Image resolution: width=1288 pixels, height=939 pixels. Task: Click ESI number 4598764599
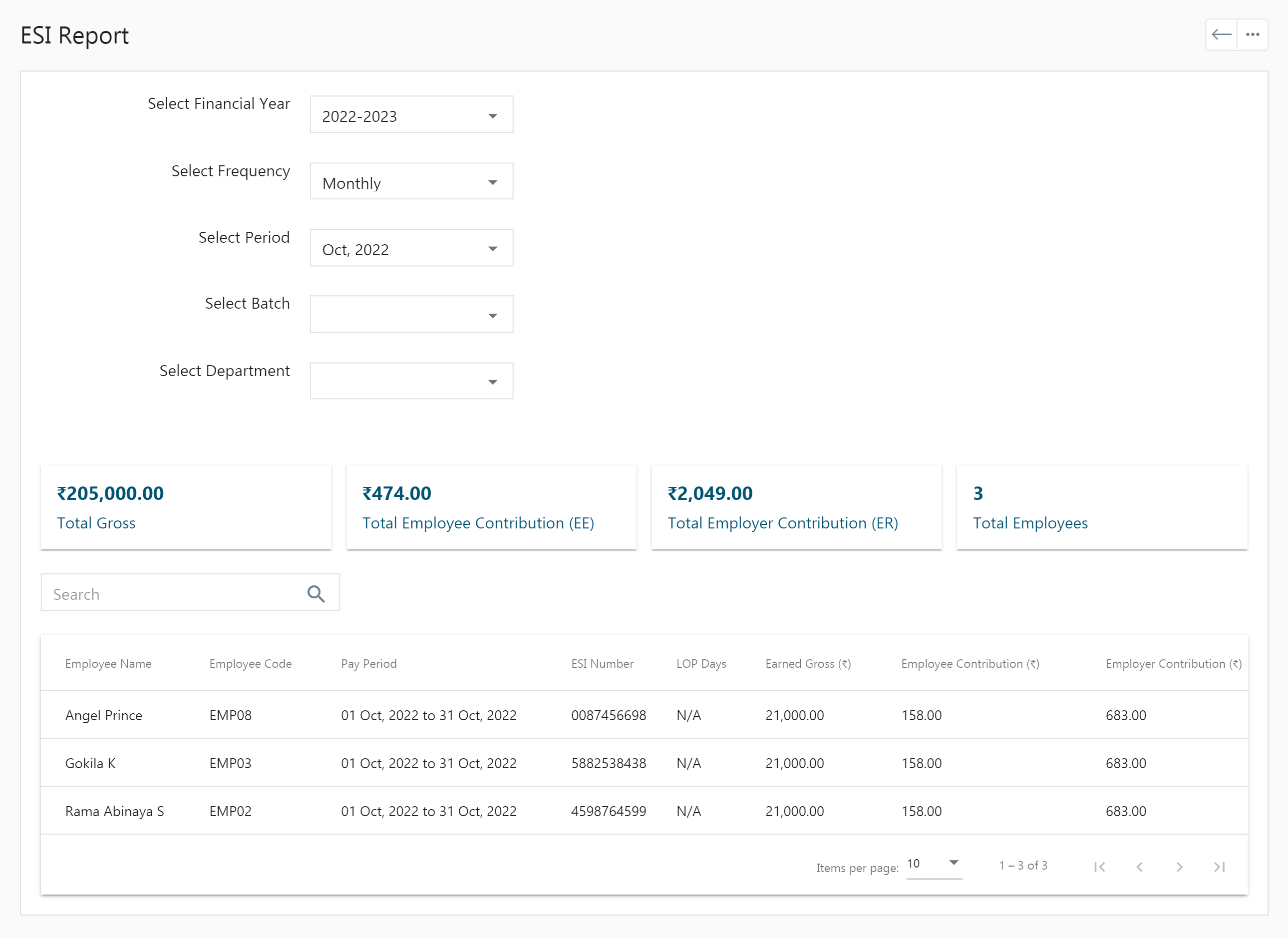609,811
